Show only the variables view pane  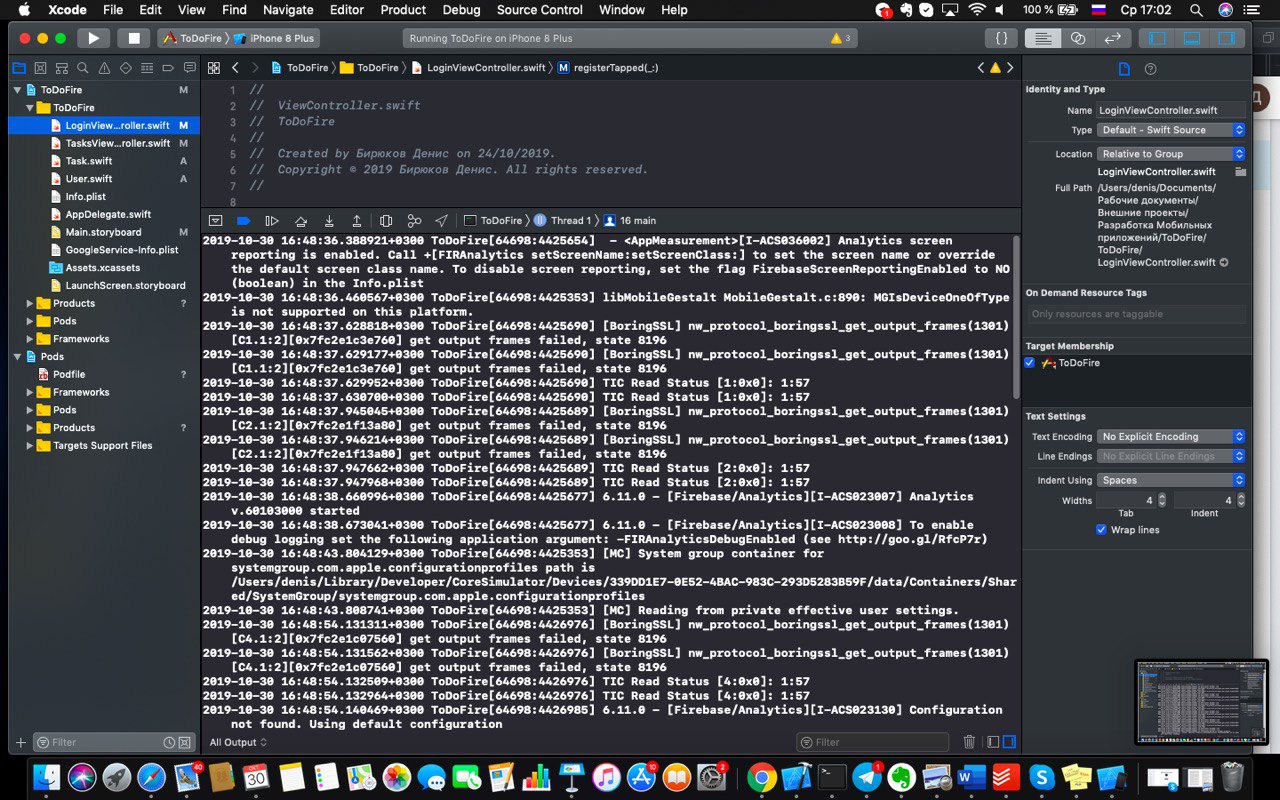992,742
